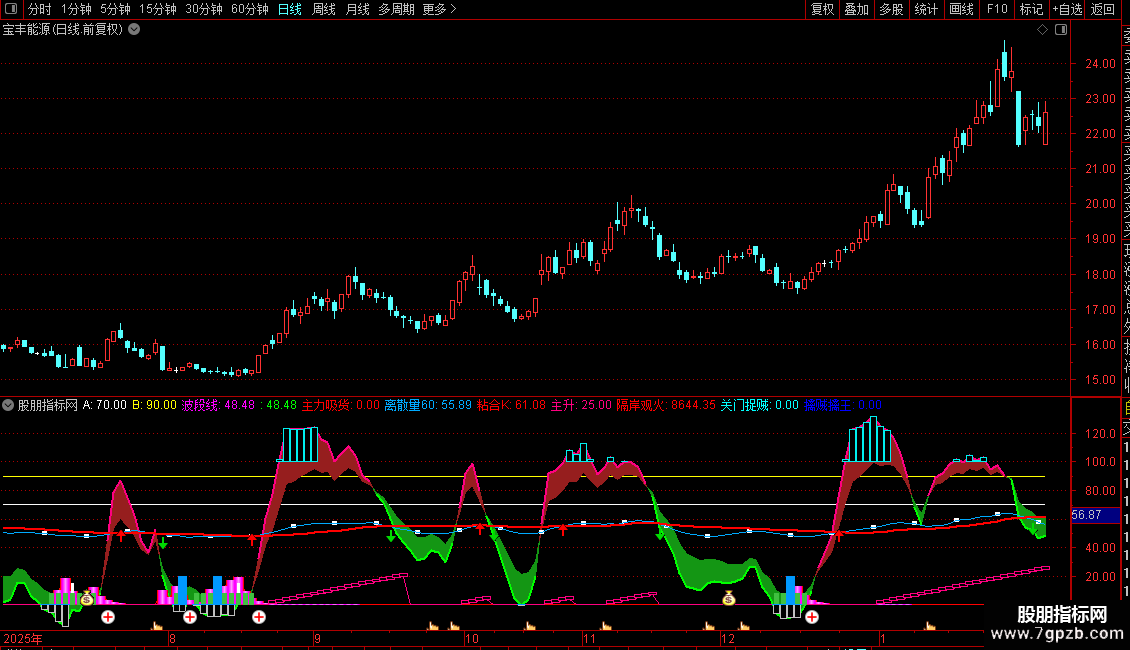Click the diamond icon atop the price chart
The height and width of the screenshot is (650, 1130).
click(1042, 30)
